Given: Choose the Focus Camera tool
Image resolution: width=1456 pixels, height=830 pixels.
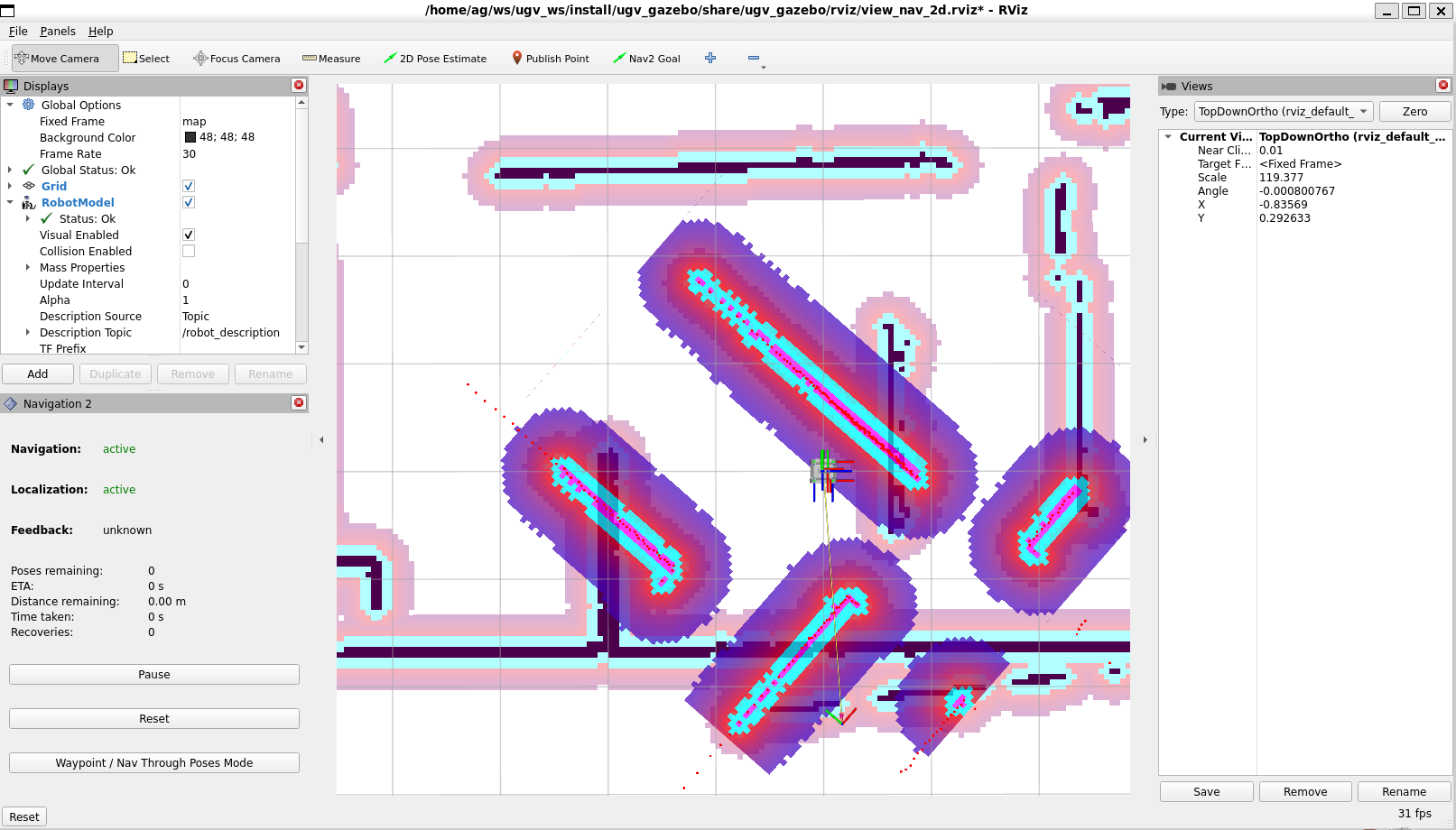Looking at the screenshot, I should [x=236, y=59].
